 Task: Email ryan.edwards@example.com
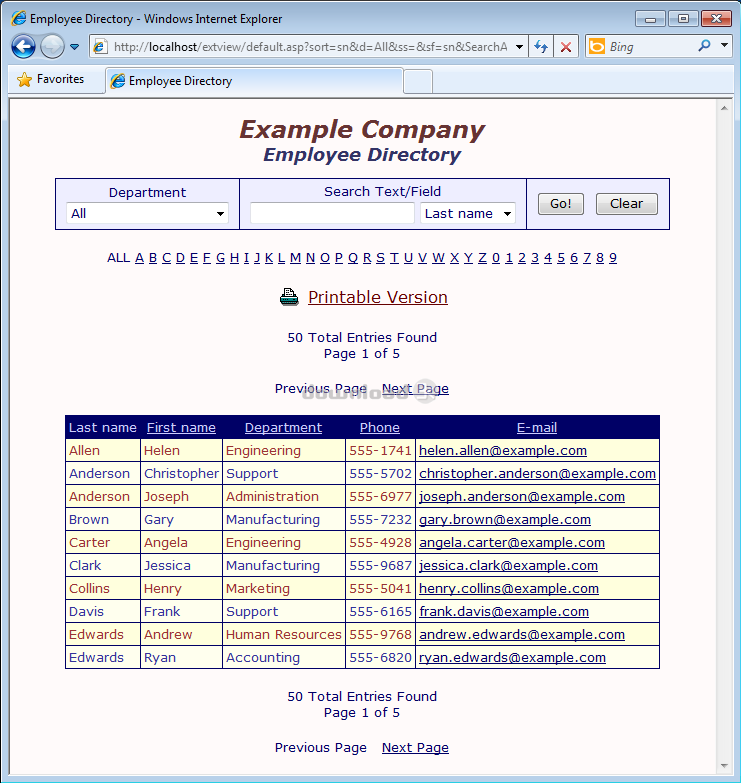pos(512,657)
